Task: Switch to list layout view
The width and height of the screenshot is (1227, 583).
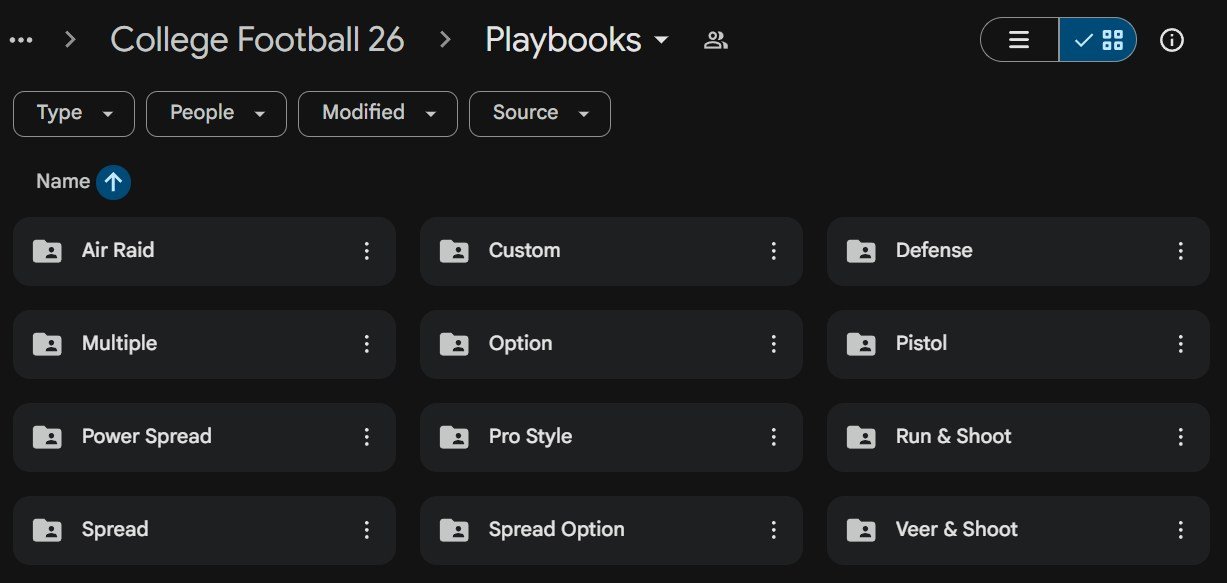Action: [x=1019, y=40]
